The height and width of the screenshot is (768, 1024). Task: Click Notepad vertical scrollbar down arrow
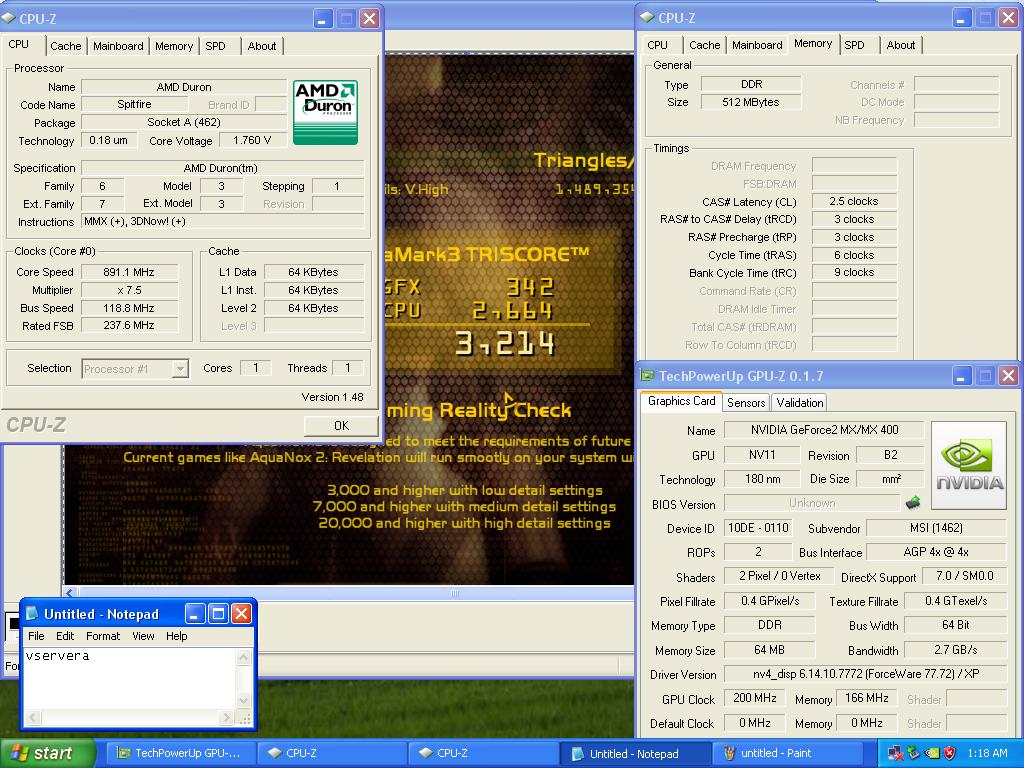point(244,701)
